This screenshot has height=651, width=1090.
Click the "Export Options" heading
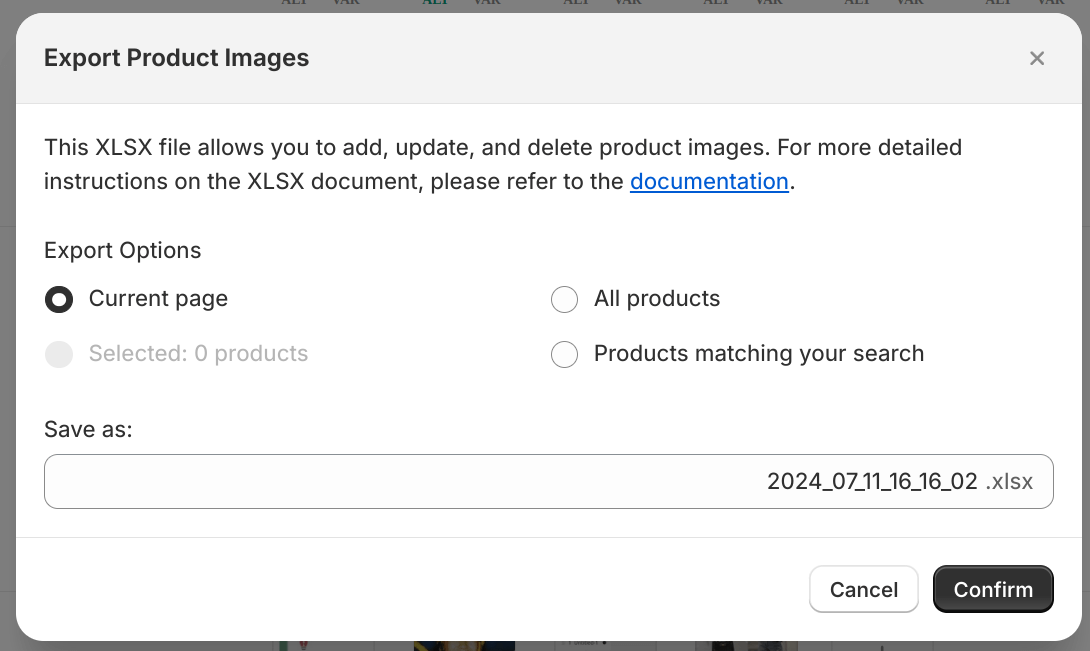pos(122,250)
